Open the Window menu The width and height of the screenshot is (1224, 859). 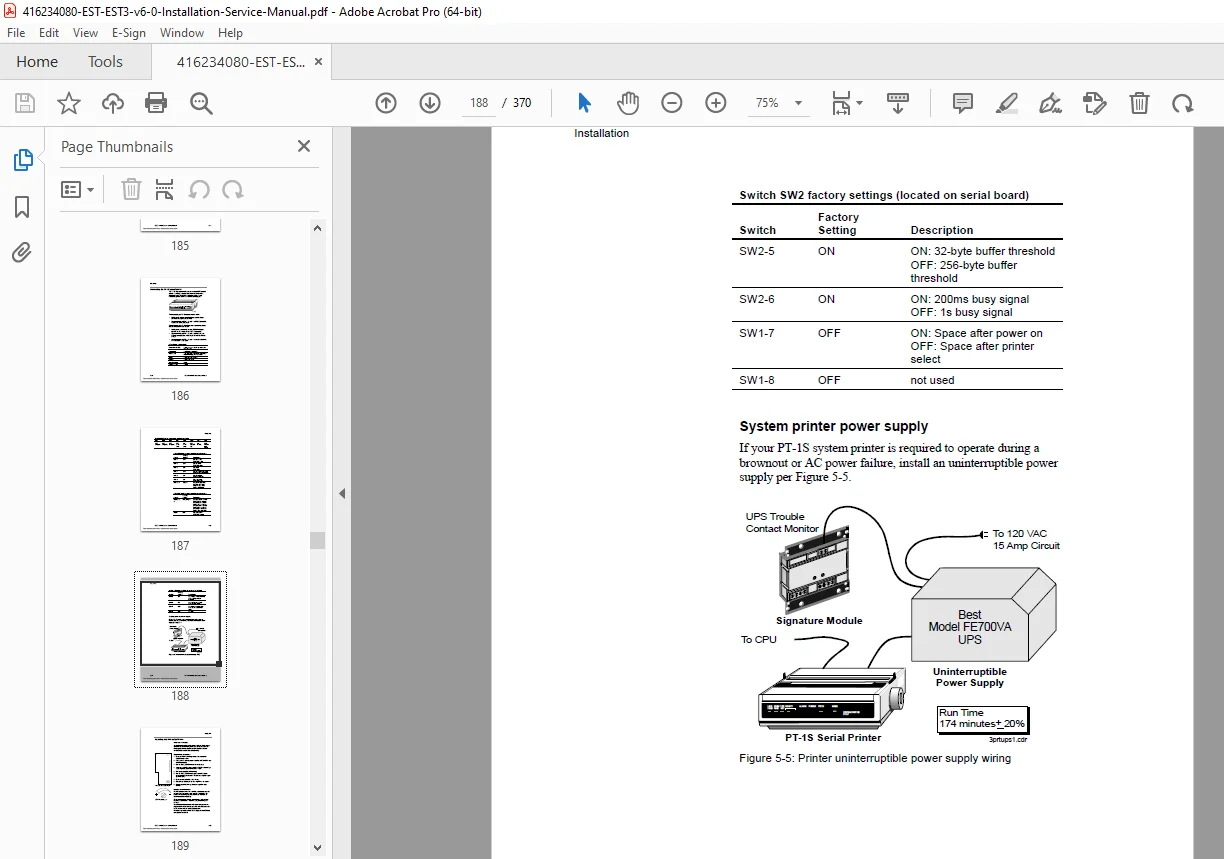click(182, 33)
